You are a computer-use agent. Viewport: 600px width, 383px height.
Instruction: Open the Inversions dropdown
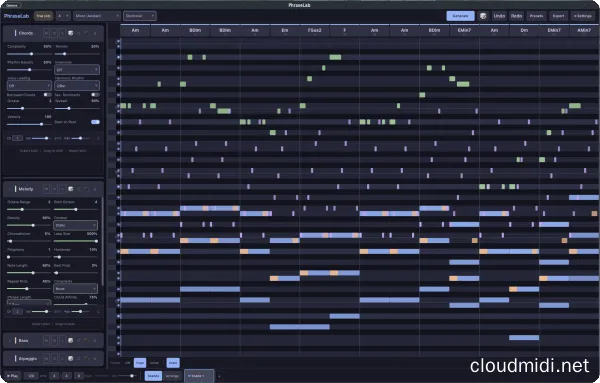click(x=77, y=70)
